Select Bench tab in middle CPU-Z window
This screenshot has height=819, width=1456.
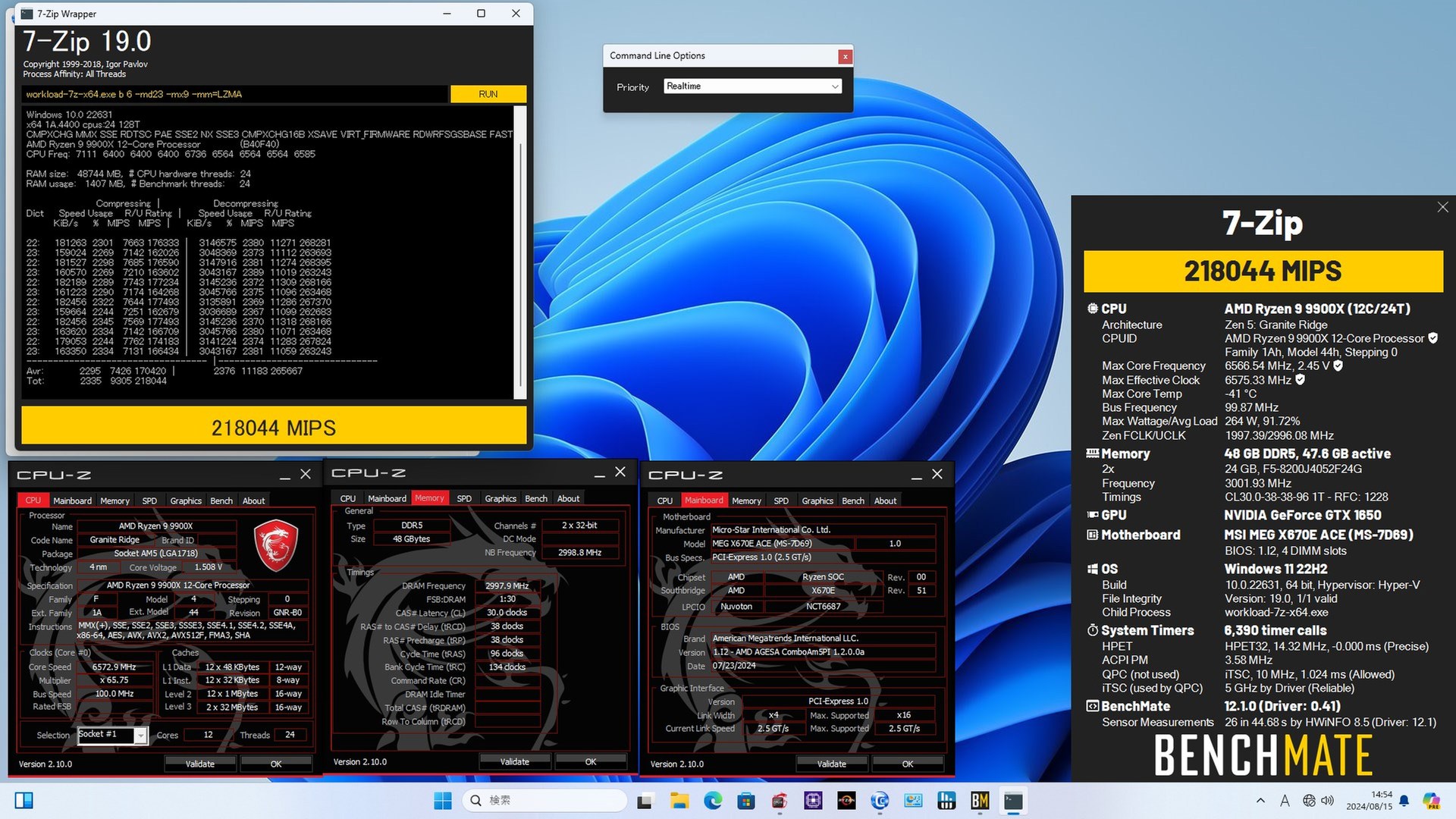pyautogui.click(x=536, y=498)
